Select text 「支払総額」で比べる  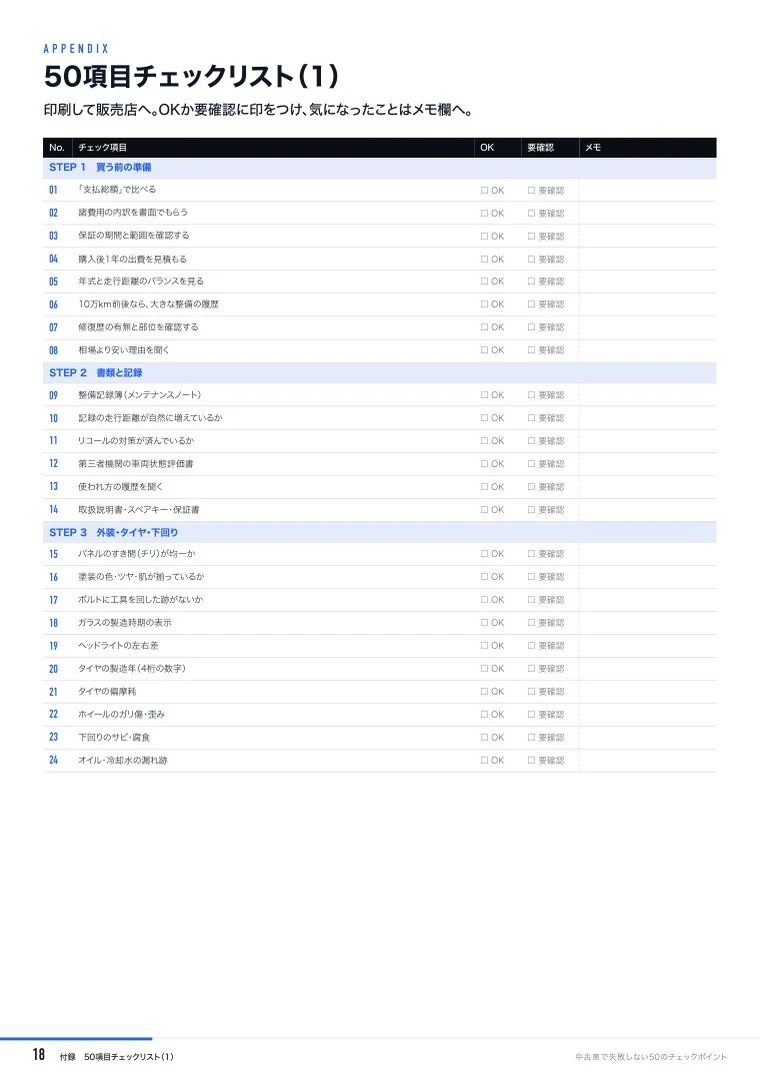(x=117, y=190)
